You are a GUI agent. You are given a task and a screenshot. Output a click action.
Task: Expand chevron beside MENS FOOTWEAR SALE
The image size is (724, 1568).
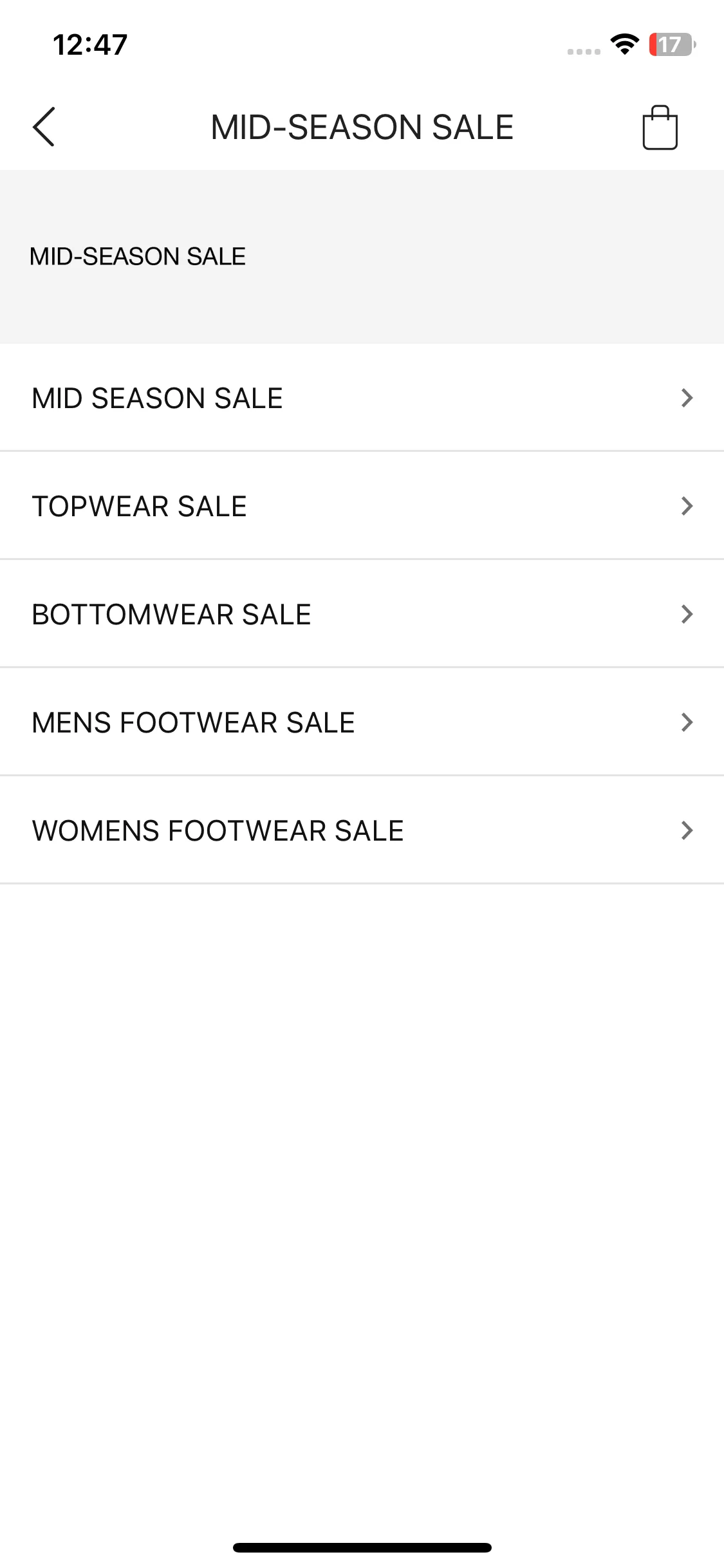(687, 722)
